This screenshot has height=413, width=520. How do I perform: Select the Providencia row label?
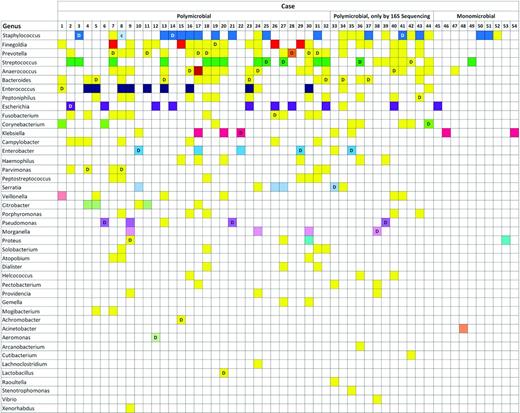point(16,294)
